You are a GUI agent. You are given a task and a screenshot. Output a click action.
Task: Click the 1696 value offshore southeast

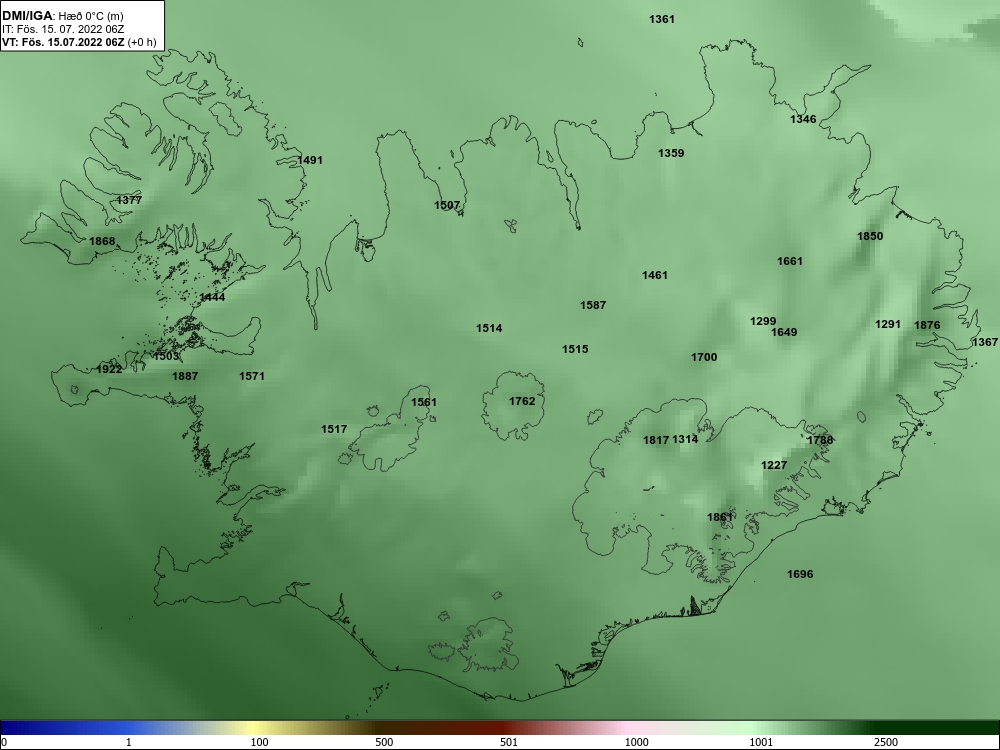pyautogui.click(x=800, y=575)
